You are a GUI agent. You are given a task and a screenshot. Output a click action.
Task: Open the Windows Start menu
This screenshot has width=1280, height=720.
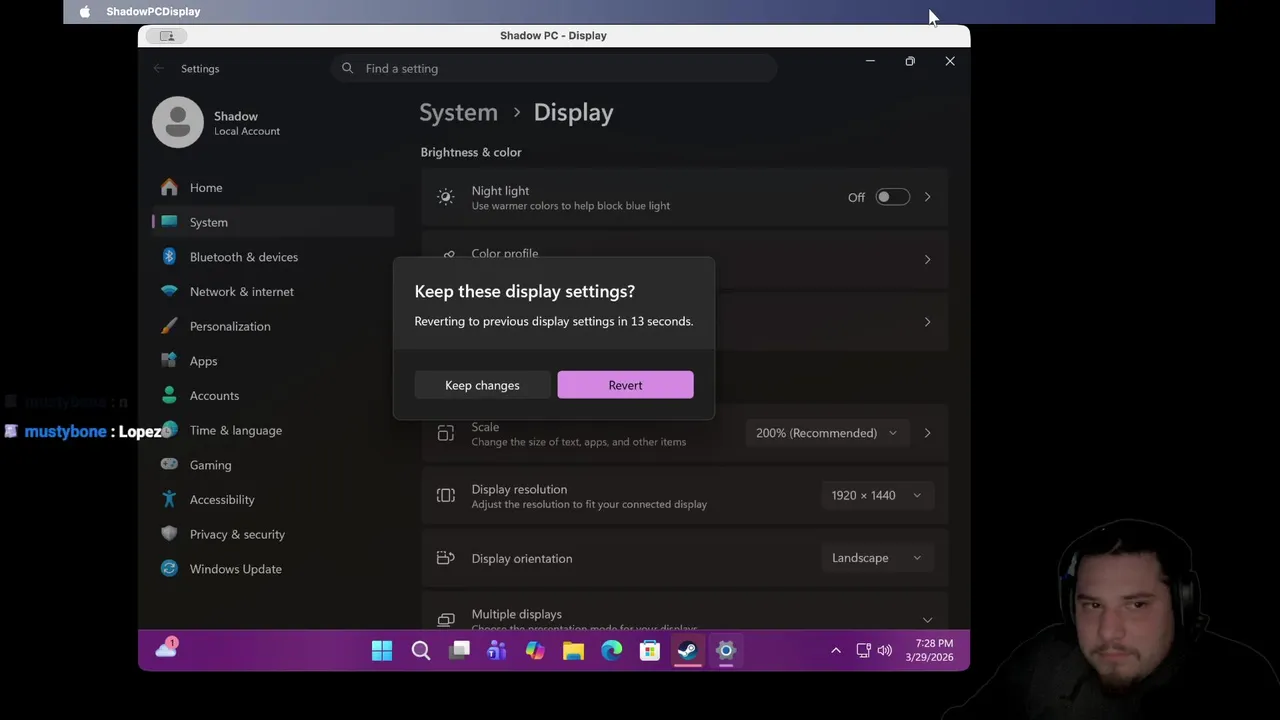point(382,651)
